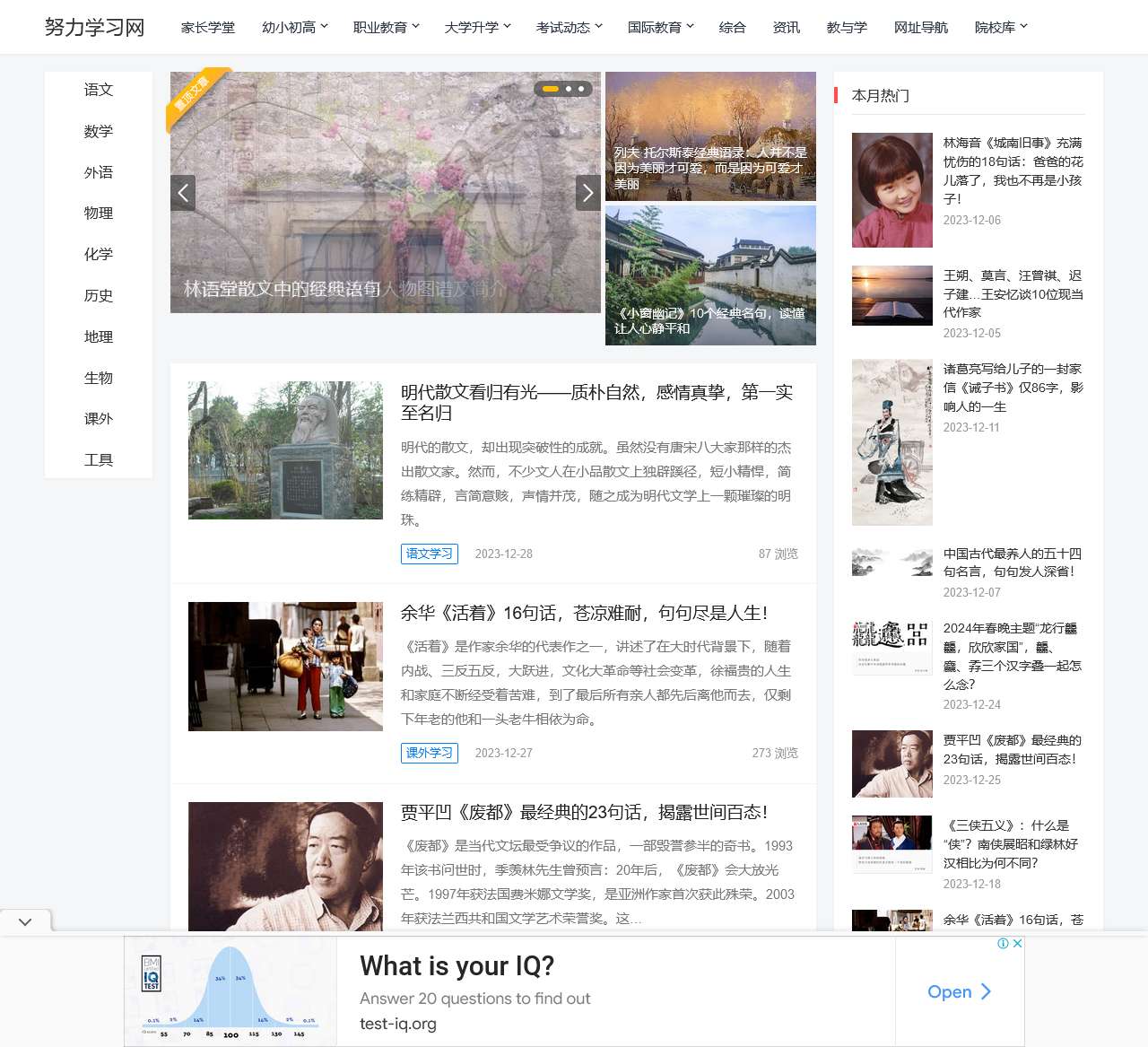Select the first (active) carousel indicator
1148x1047 pixels.
[551, 89]
